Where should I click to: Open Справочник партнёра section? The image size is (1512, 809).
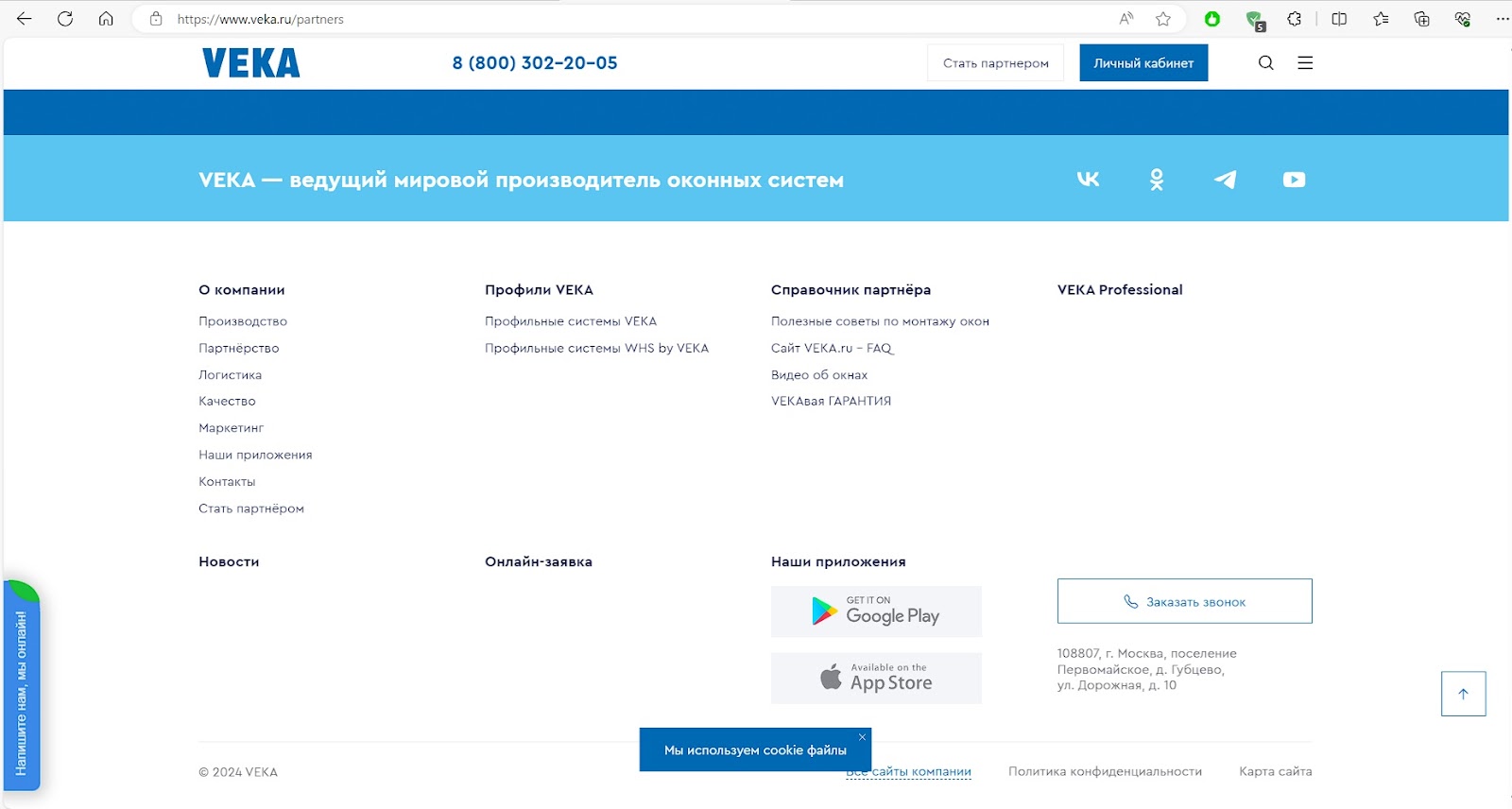coord(850,290)
